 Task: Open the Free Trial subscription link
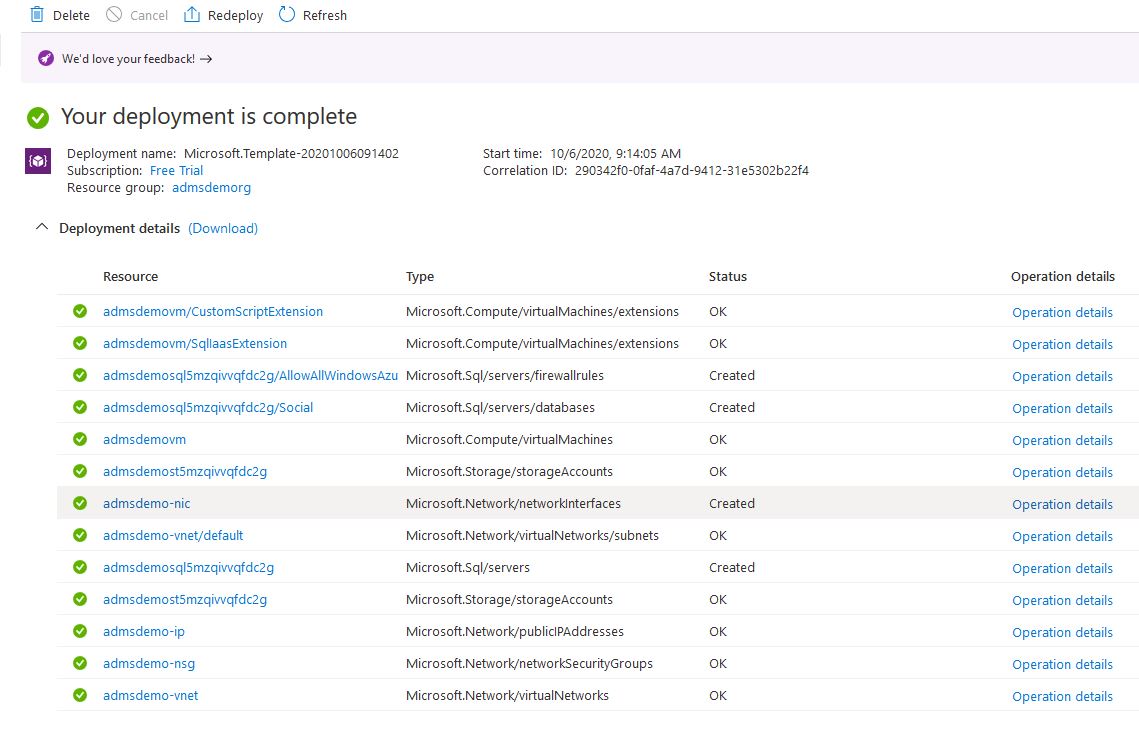click(177, 171)
